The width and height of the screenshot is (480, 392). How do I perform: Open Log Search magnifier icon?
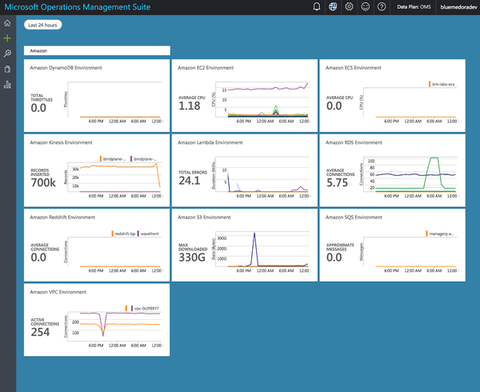tap(7, 53)
